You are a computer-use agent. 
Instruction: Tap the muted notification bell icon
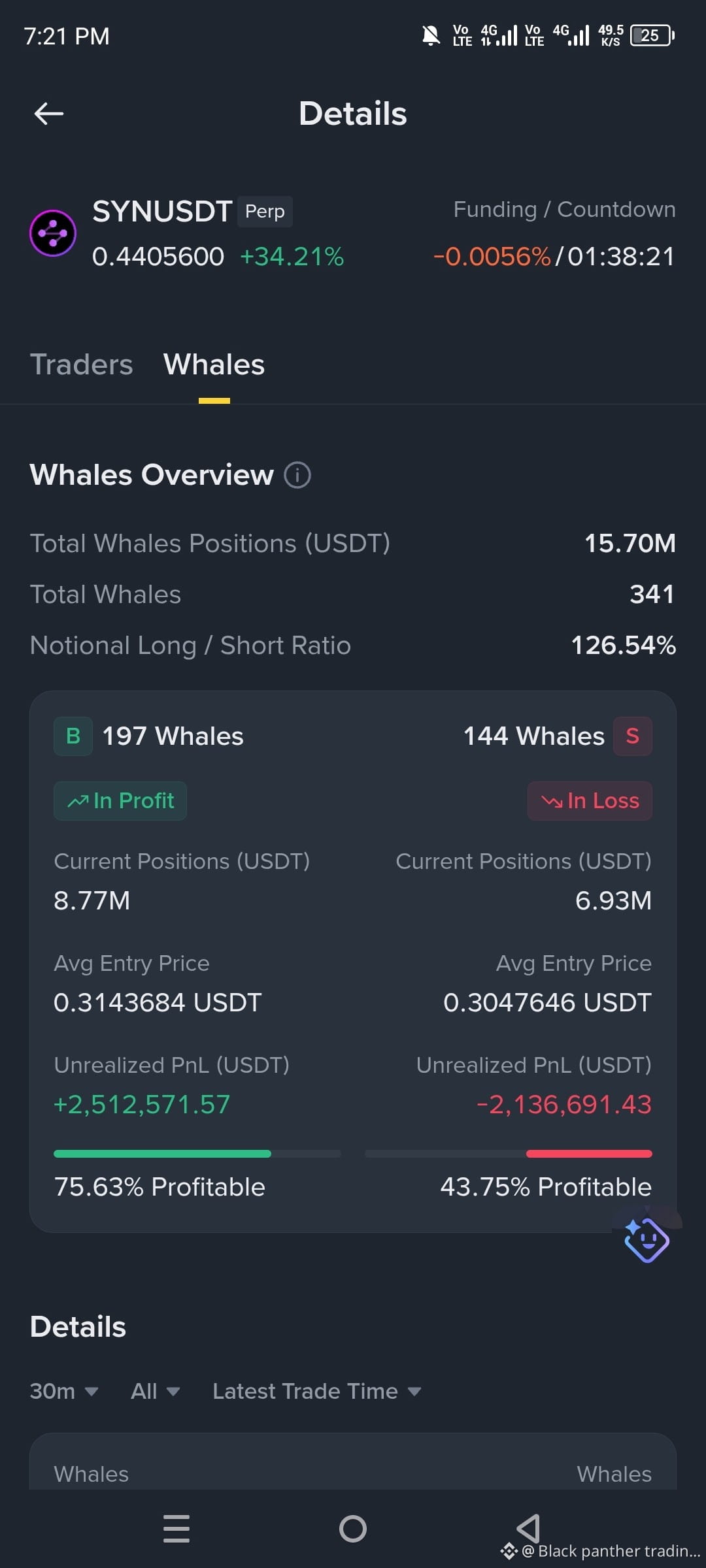pos(431,35)
